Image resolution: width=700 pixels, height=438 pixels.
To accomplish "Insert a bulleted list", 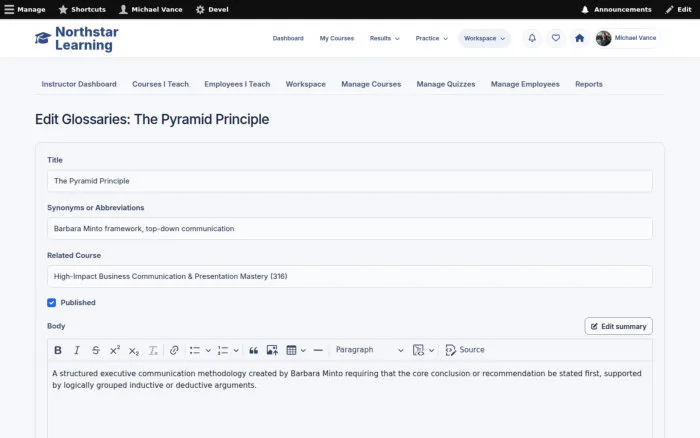I will click(x=195, y=350).
